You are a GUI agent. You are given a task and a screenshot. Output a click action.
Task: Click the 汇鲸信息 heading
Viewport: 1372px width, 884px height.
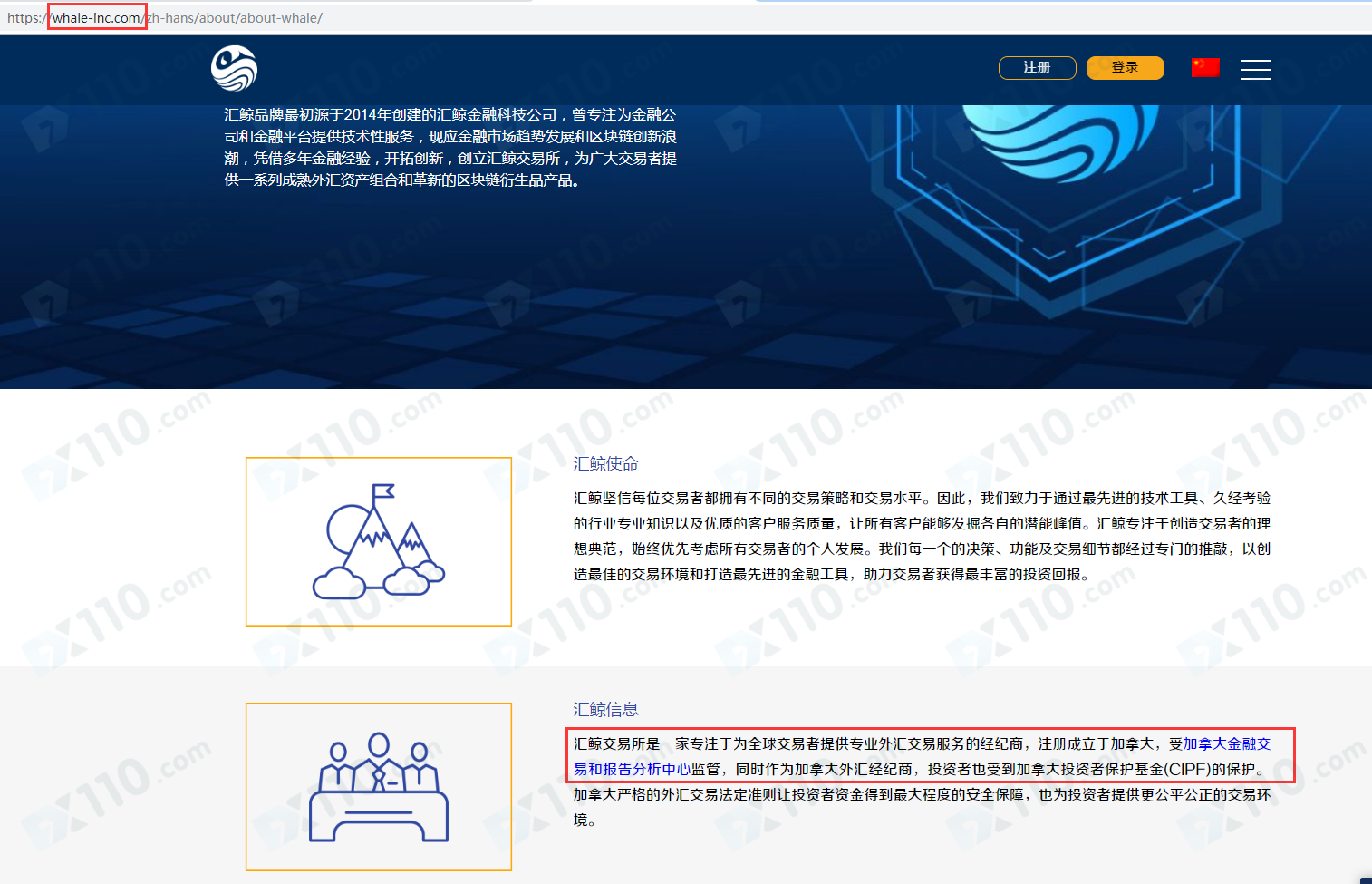(x=605, y=709)
